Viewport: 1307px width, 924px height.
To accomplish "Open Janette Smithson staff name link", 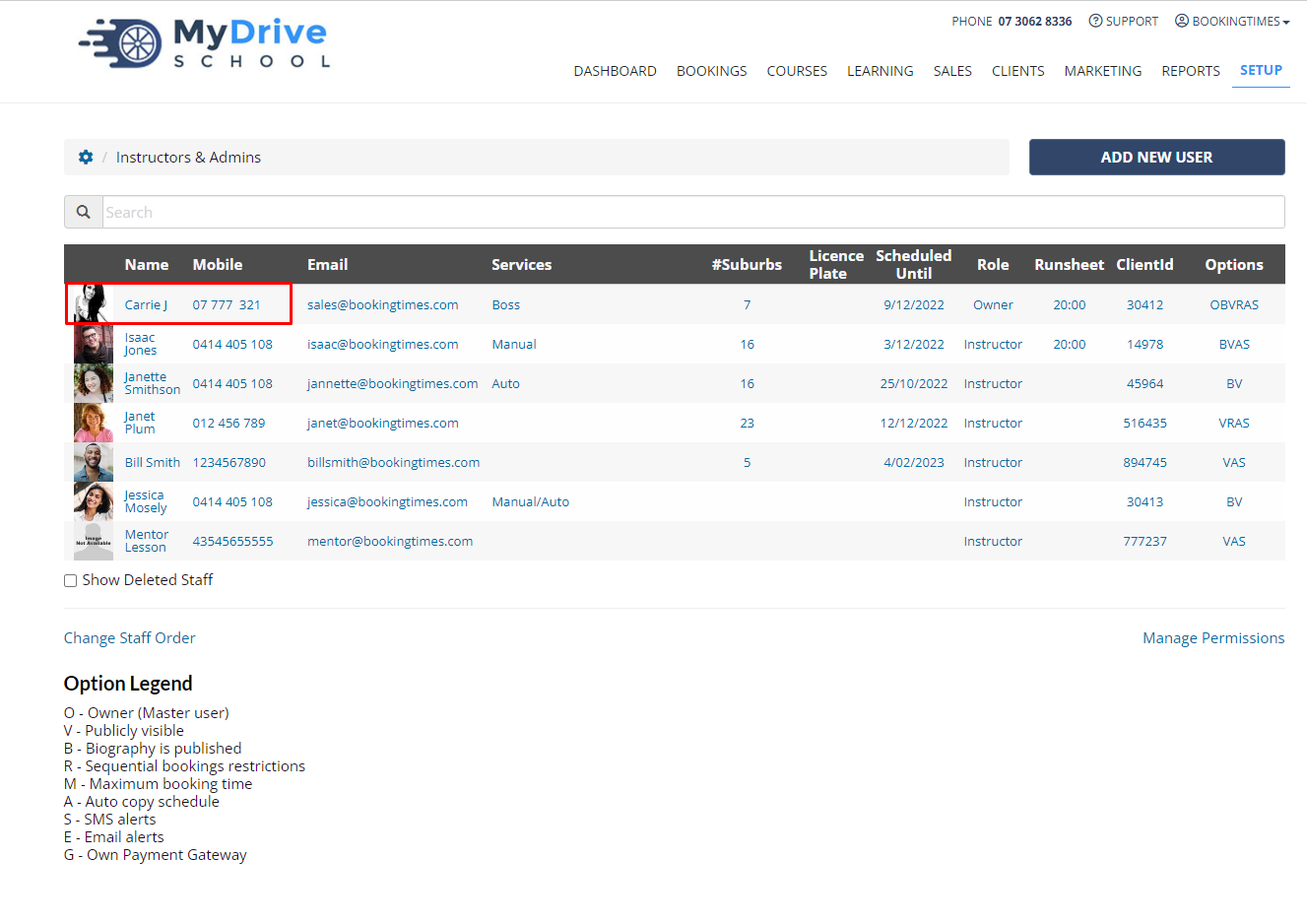I will click(x=153, y=383).
